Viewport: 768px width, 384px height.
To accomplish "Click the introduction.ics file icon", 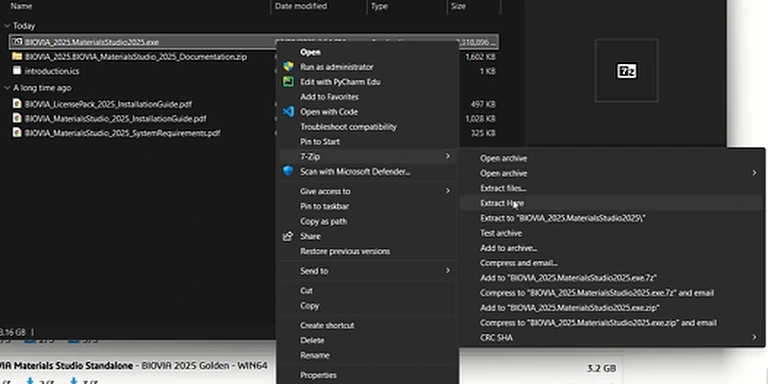I will coord(17,71).
